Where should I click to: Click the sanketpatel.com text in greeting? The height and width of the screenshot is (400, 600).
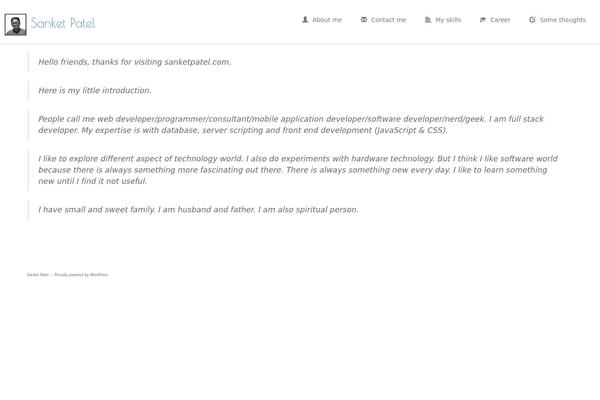(x=198, y=62)
